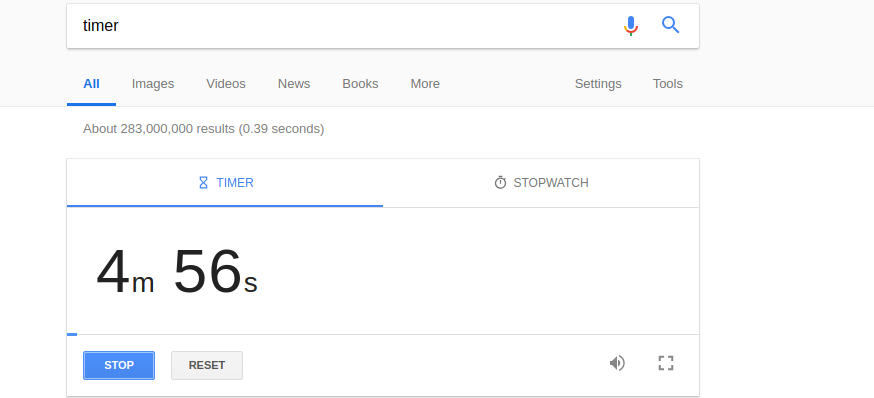Switch to the STOPWATCH tab

(x=541, y=183)
